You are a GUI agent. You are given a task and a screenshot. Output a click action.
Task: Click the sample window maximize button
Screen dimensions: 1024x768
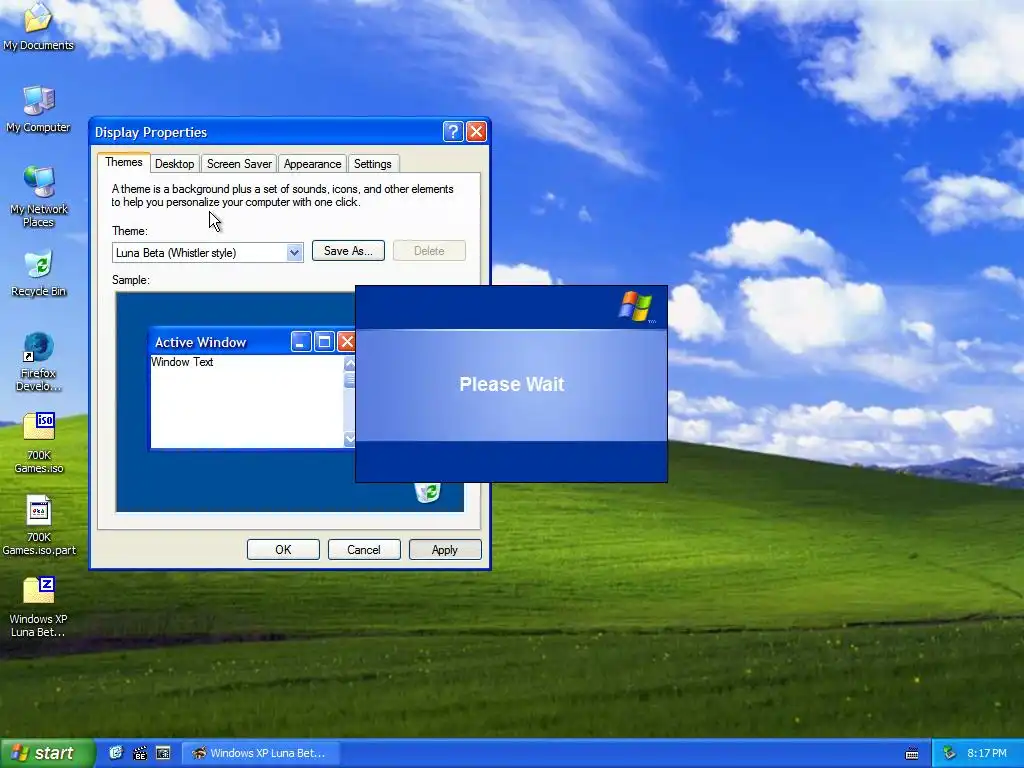pos(324,342)
